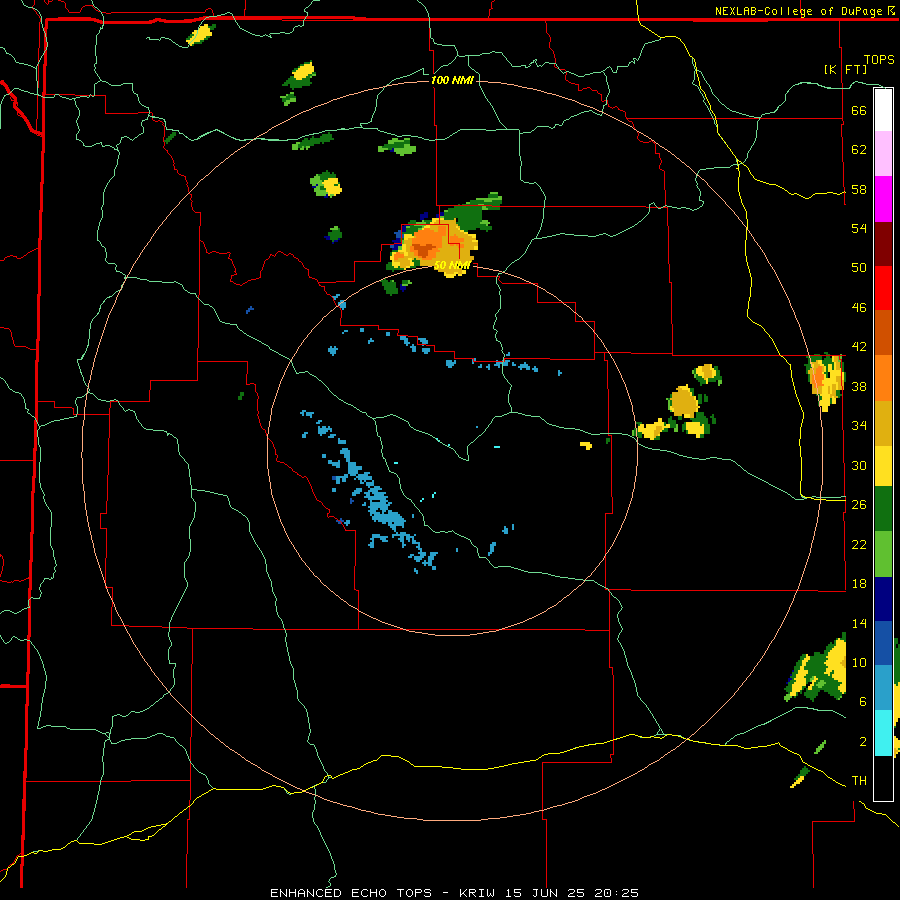
Task: Click the 18 value on the scale
Action: [859, 584]
